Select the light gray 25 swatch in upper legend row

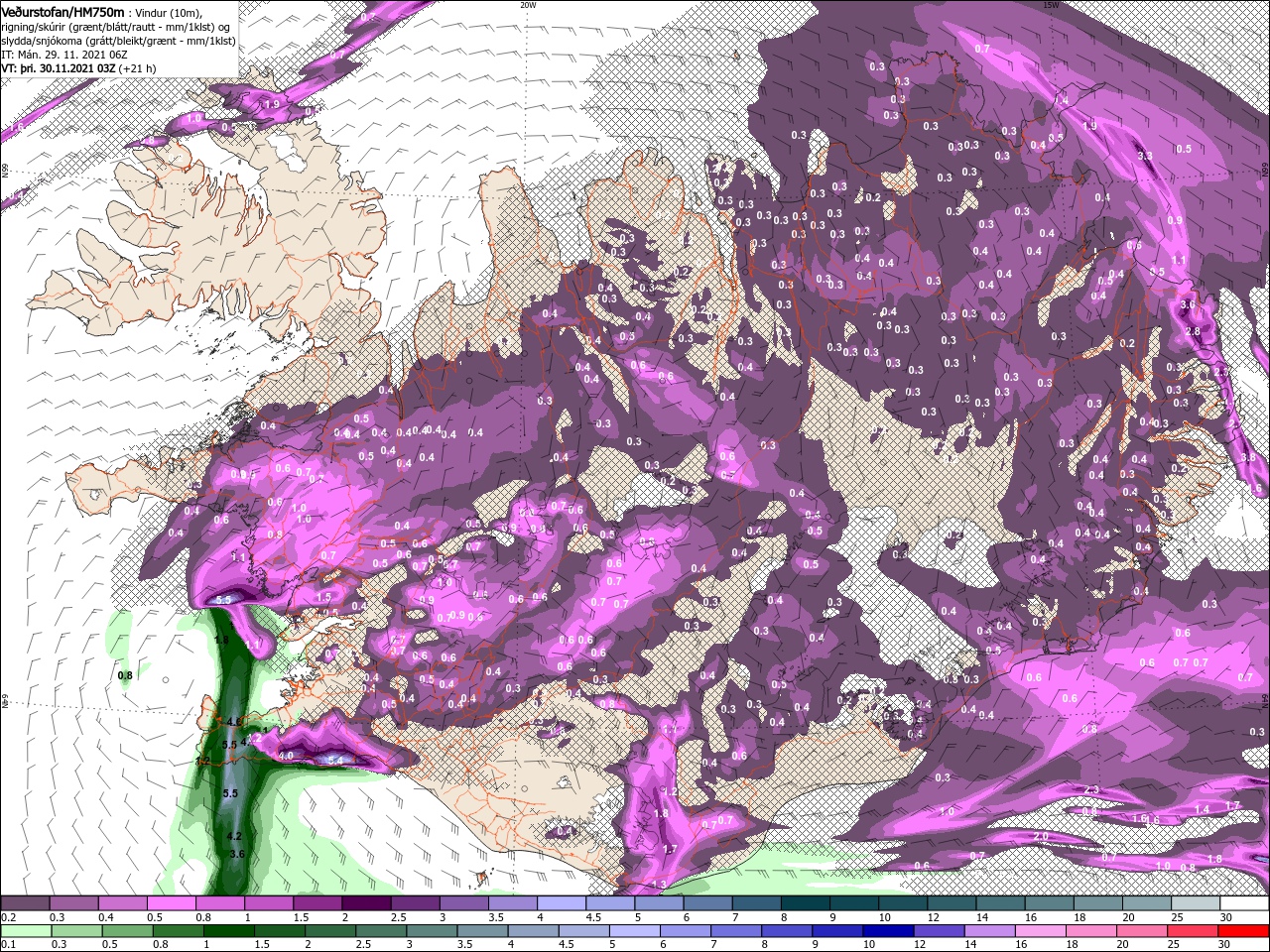(x=1197, y=903)
